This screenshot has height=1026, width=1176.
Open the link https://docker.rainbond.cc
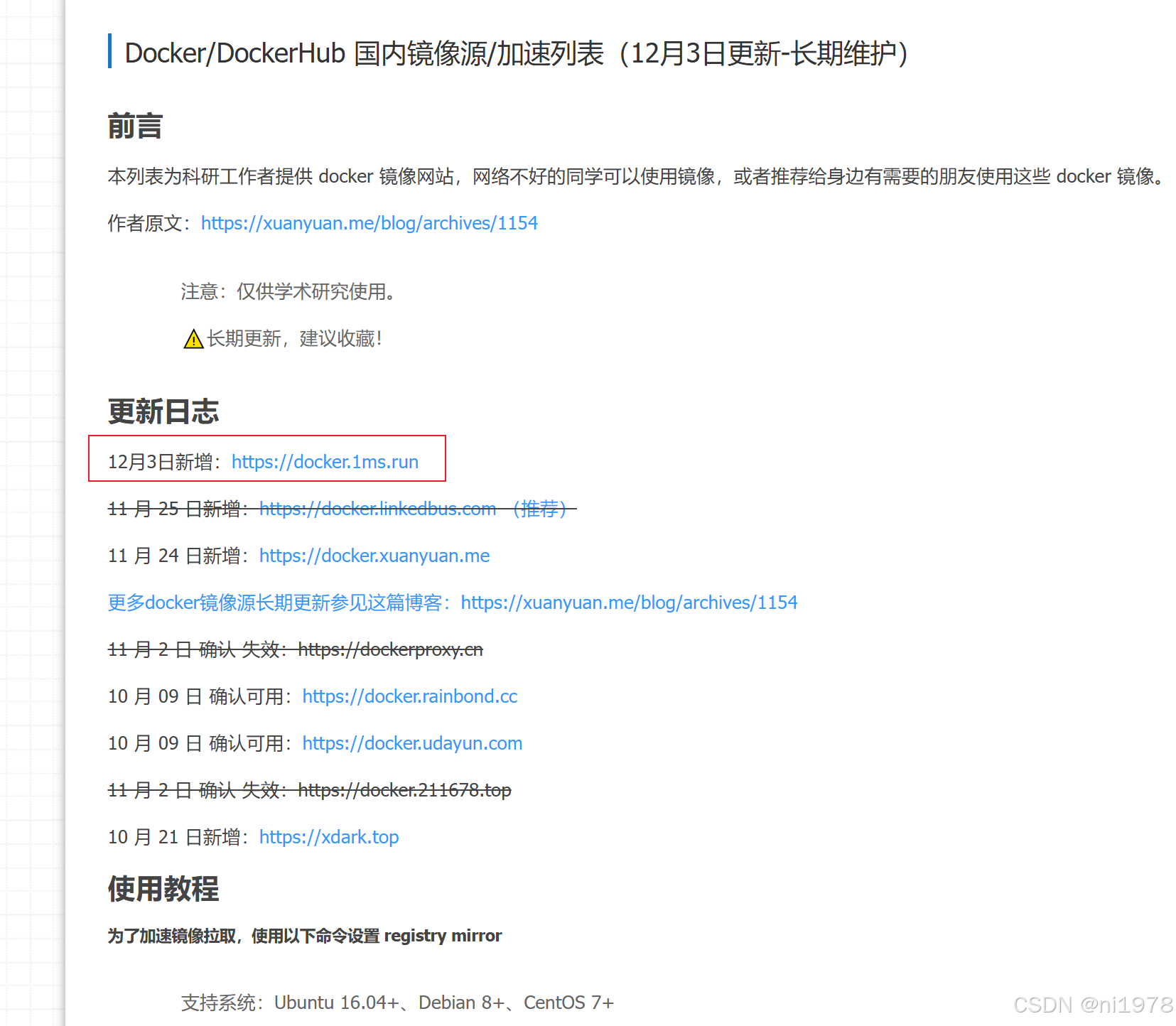[409, 696]
